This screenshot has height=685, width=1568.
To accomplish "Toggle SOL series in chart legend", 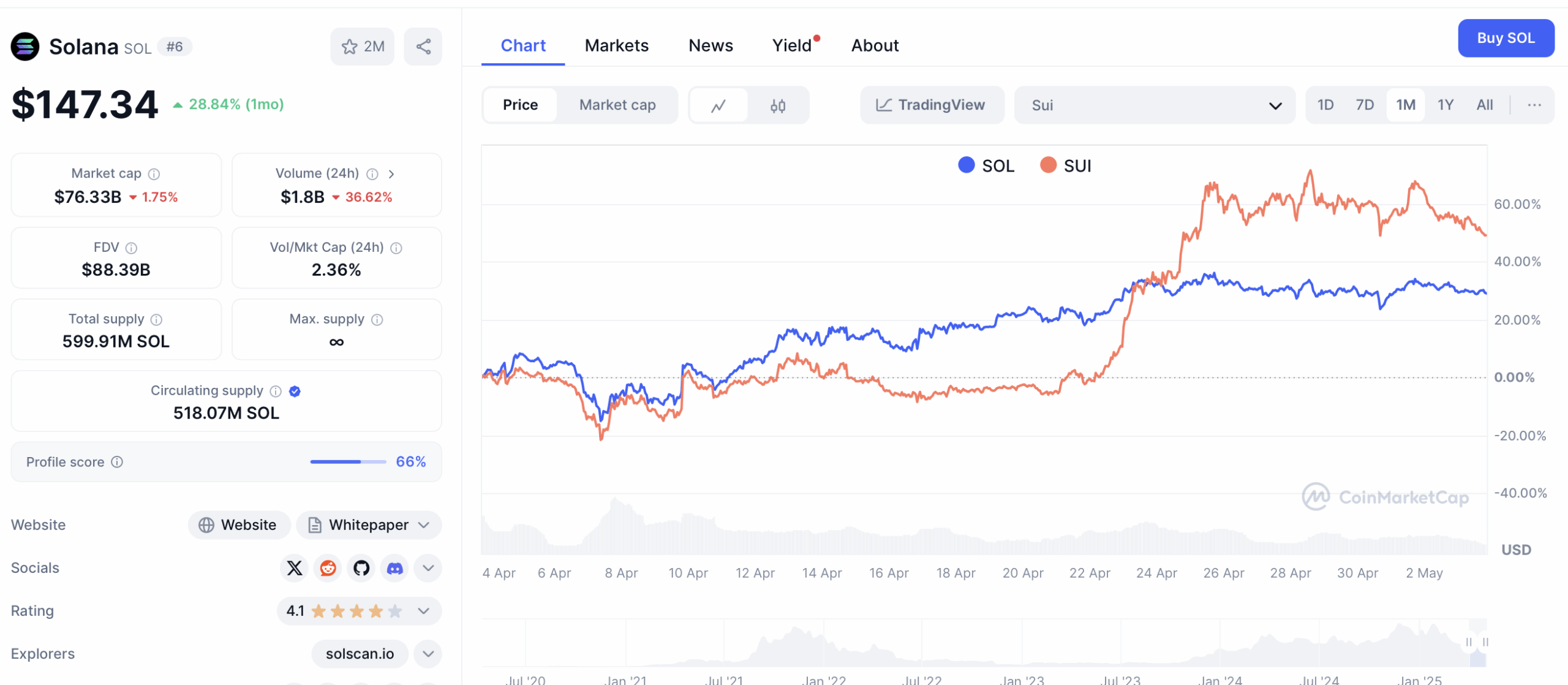I will 986,165.
